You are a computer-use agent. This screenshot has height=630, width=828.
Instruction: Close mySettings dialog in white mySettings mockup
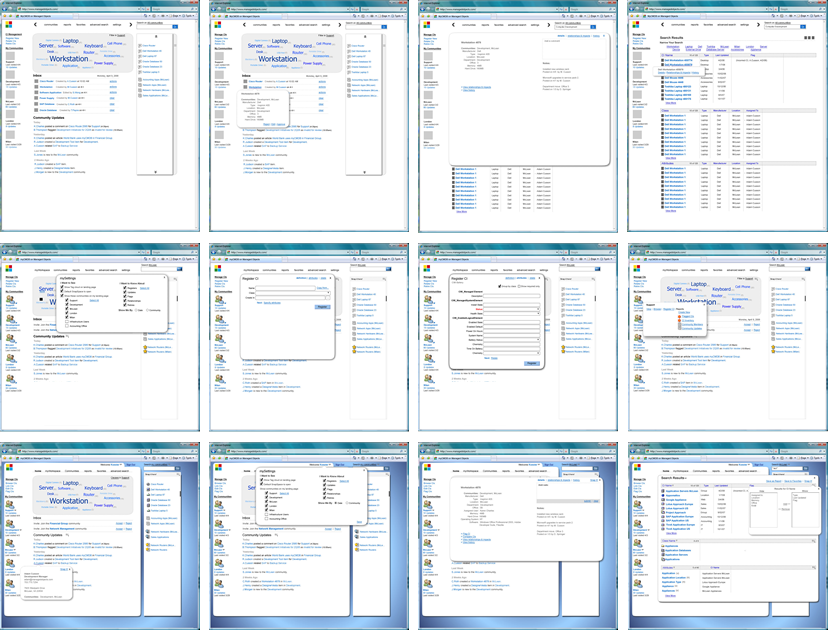point(165,277)
